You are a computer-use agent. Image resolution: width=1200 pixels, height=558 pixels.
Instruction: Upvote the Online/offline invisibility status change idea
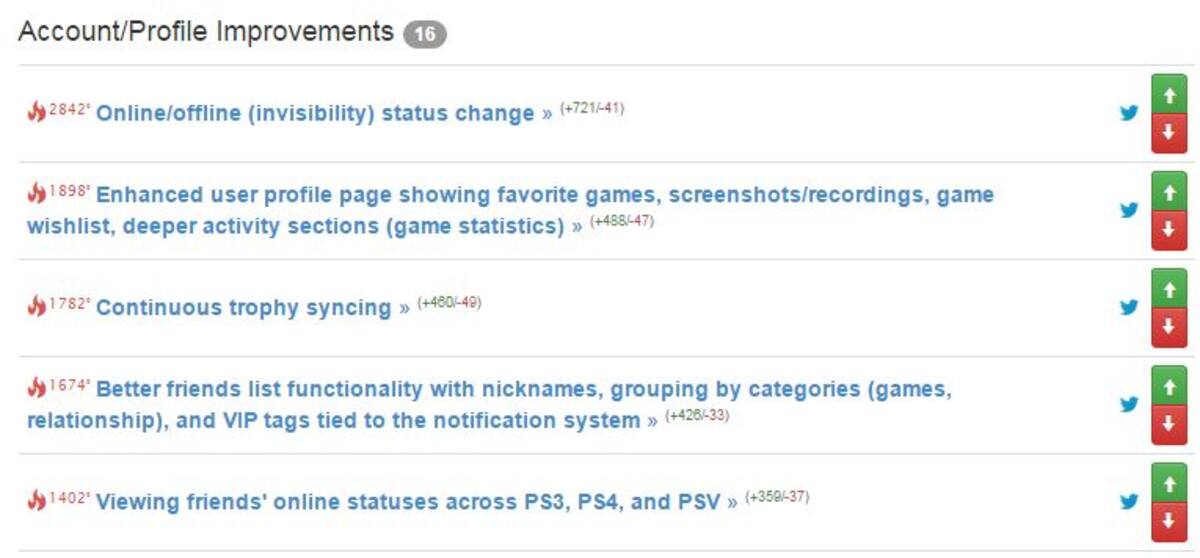[1169, 94]
